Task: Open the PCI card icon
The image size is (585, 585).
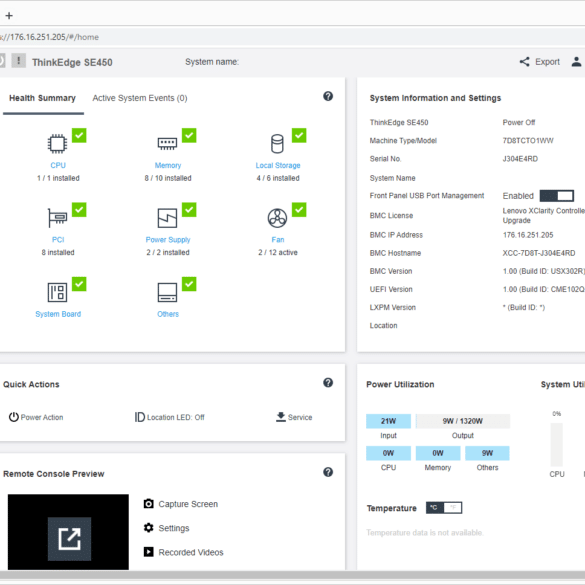Action: click(57, 218)
